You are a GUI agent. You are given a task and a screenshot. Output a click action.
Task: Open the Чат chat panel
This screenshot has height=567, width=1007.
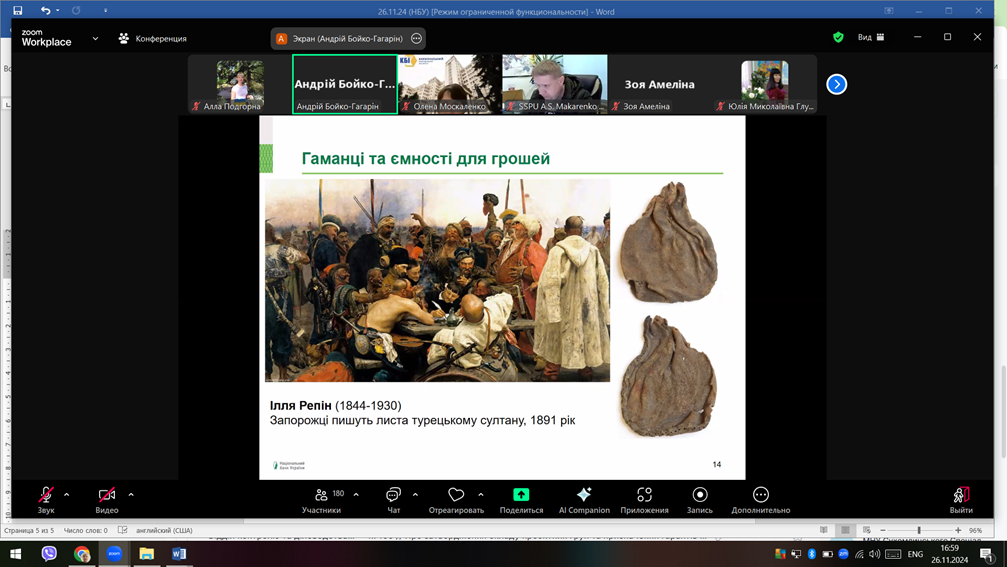pos(393,496)
